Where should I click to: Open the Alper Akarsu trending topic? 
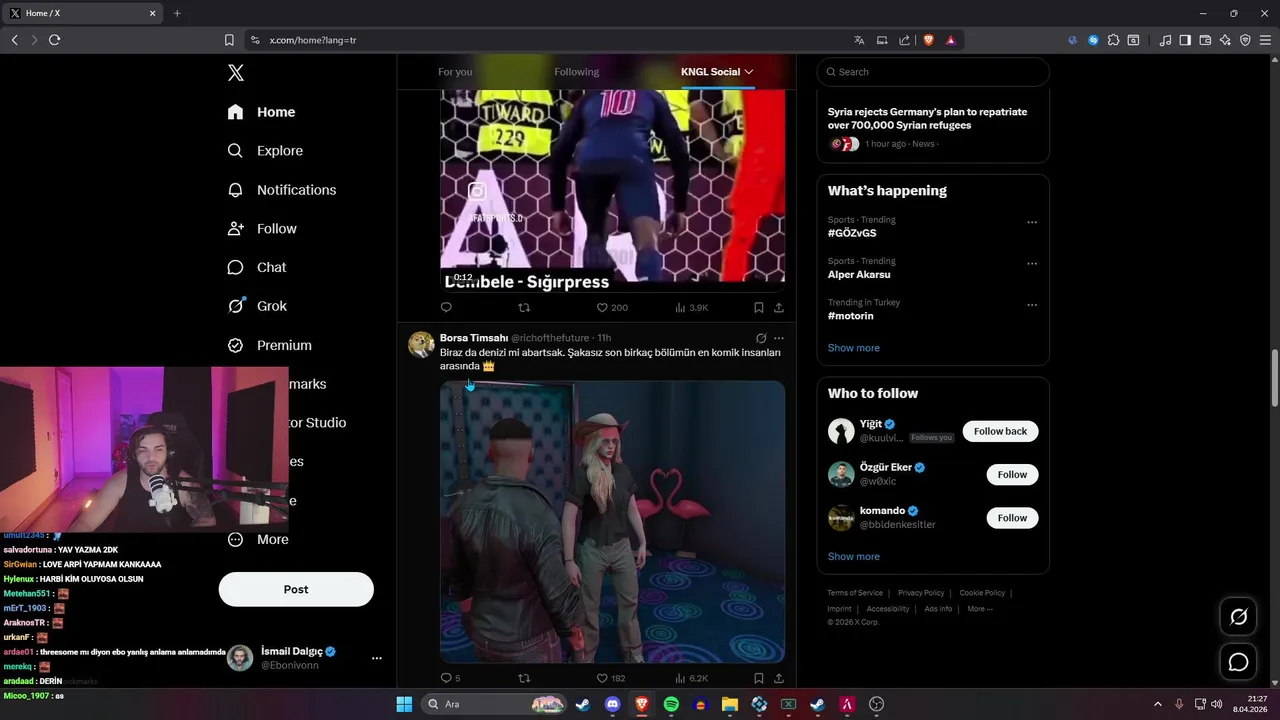click(859, 274)
